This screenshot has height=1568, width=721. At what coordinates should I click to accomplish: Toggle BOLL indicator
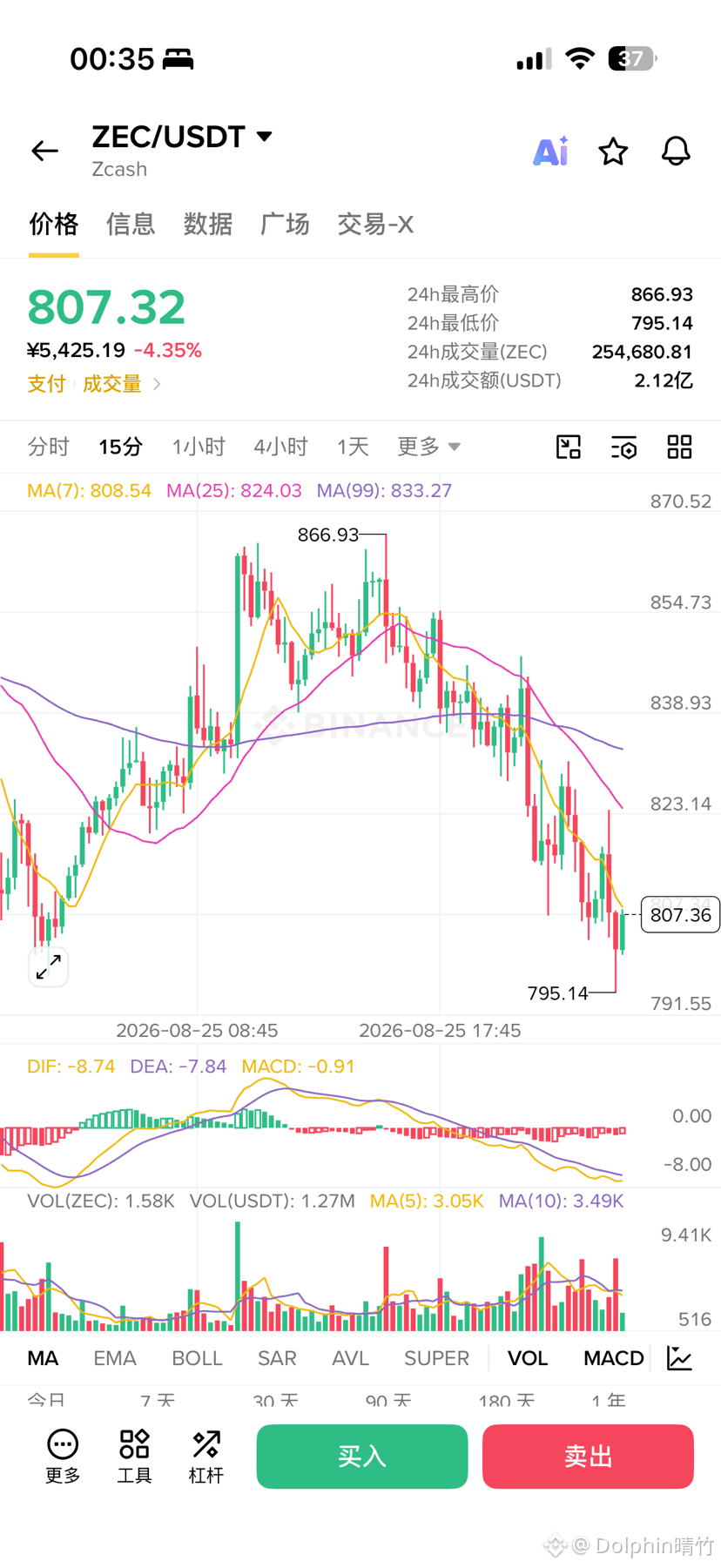click(x=197, y=1358)
